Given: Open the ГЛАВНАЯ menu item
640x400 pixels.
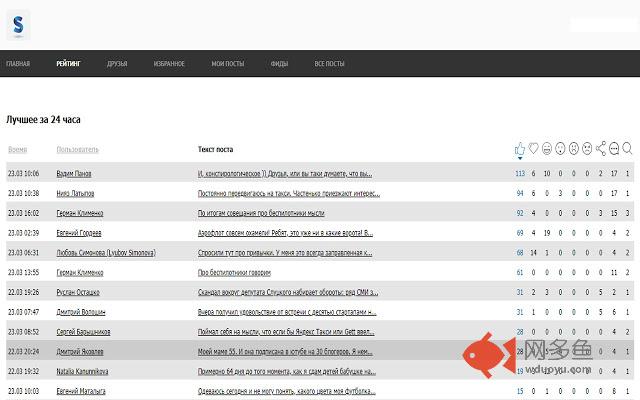Looking at the screenshot, I should [x=18, y=64].
